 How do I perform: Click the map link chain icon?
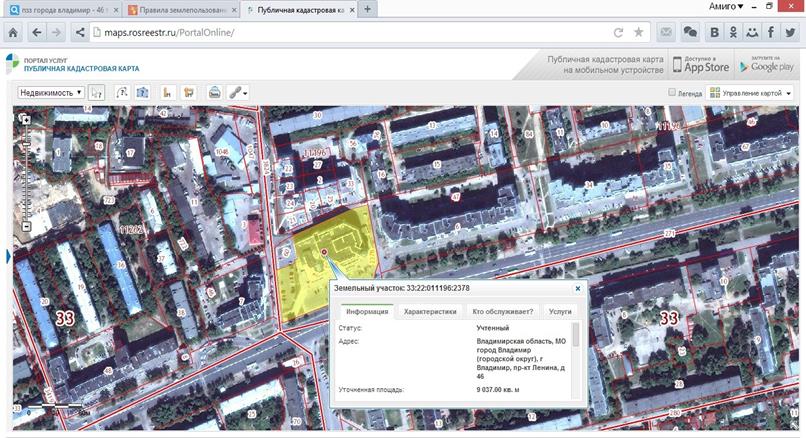[235, 93]
